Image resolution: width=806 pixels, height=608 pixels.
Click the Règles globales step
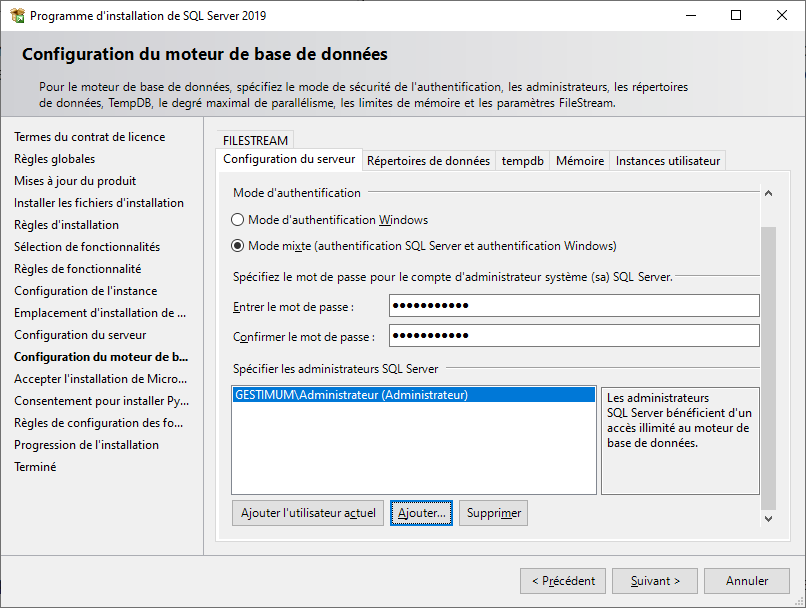[x=54, y=159]
